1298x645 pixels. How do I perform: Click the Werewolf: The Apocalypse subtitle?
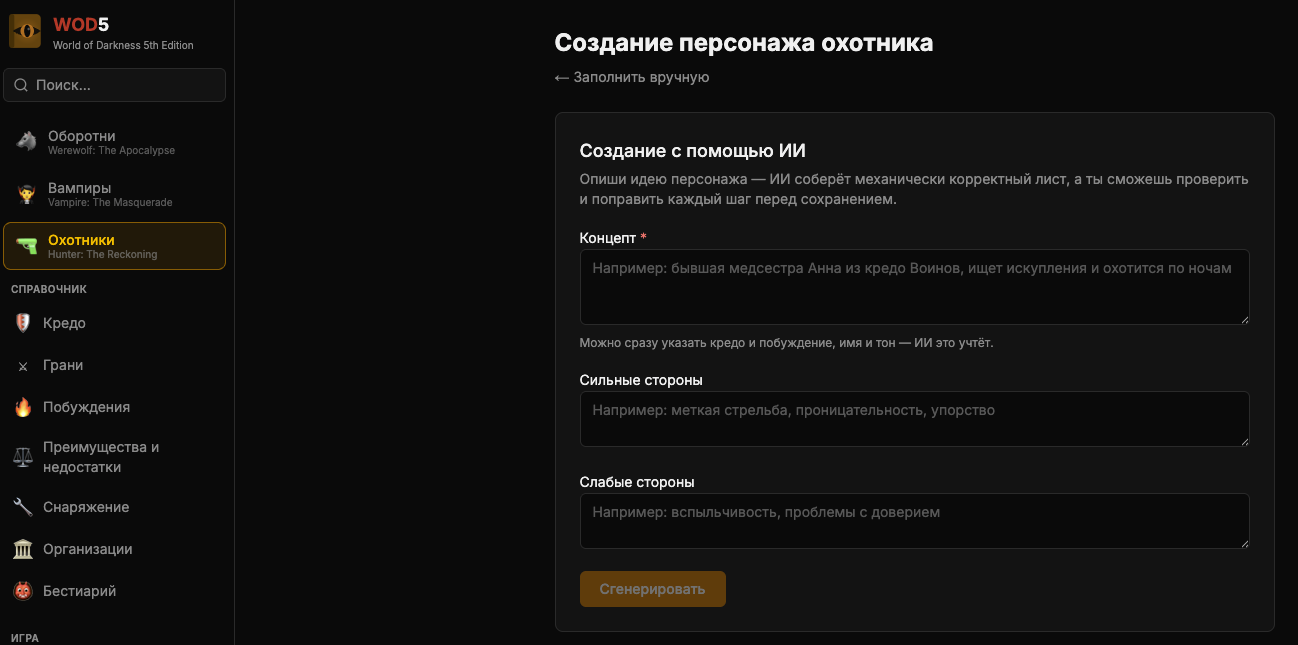tap(112, 151)
